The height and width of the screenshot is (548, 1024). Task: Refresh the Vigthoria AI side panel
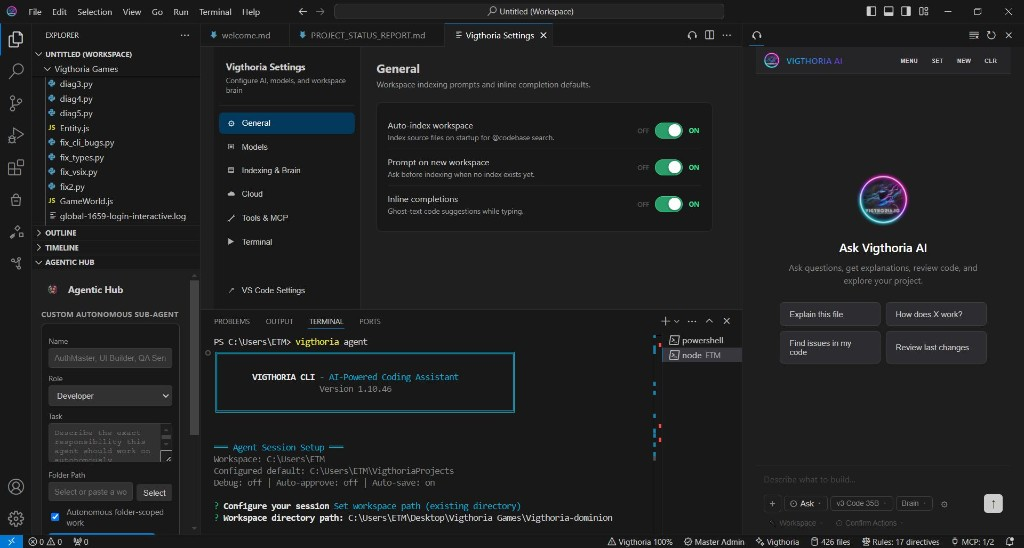click(991, 35)
